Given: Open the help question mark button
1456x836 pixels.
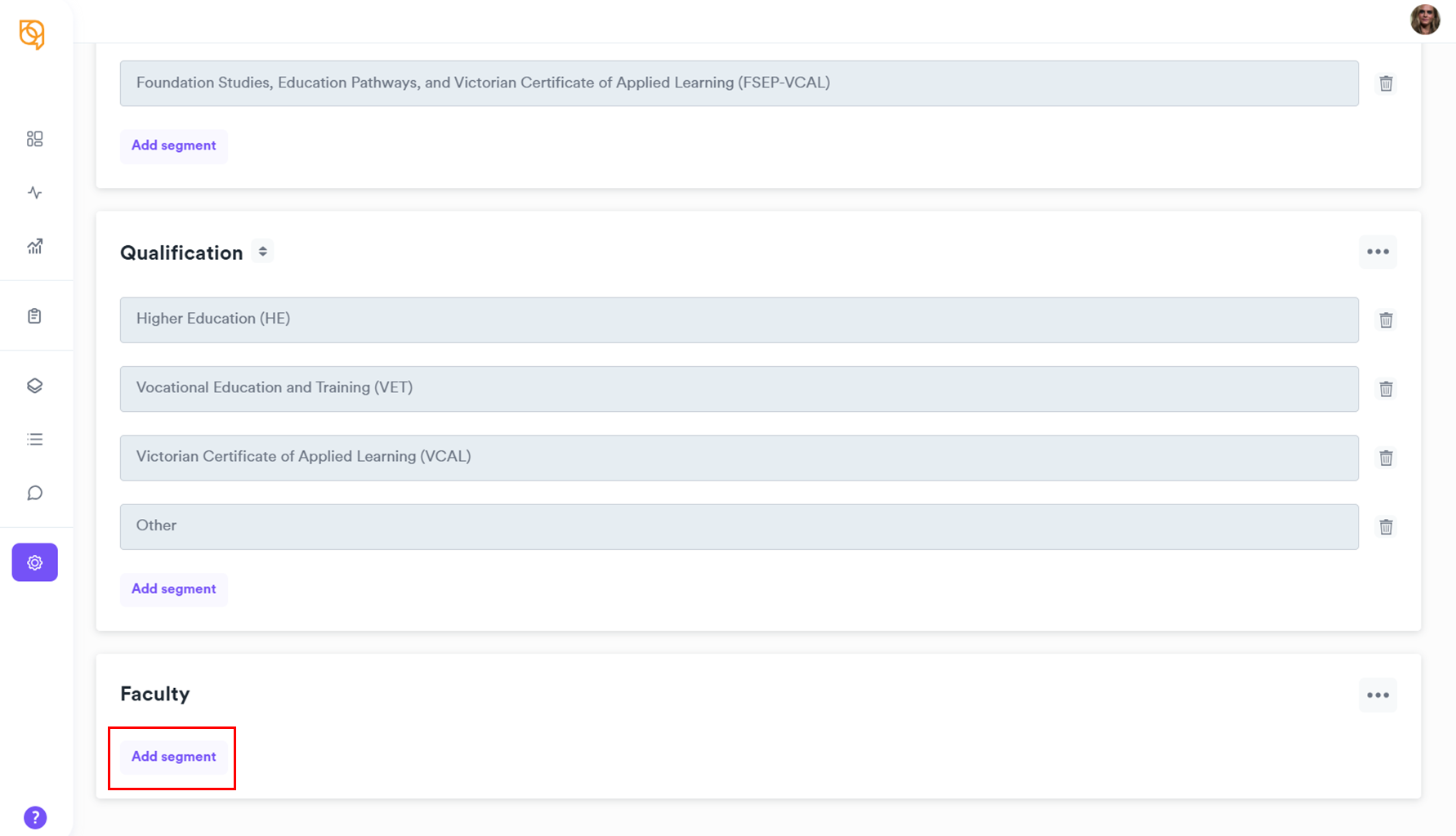Looking at the screenshot, I should coord(35,817).
